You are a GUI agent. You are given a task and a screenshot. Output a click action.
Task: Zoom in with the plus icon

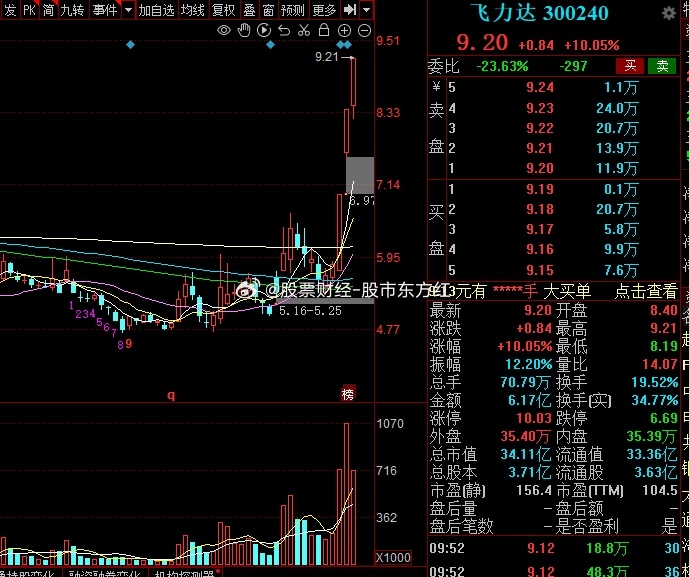pos(341,30)
